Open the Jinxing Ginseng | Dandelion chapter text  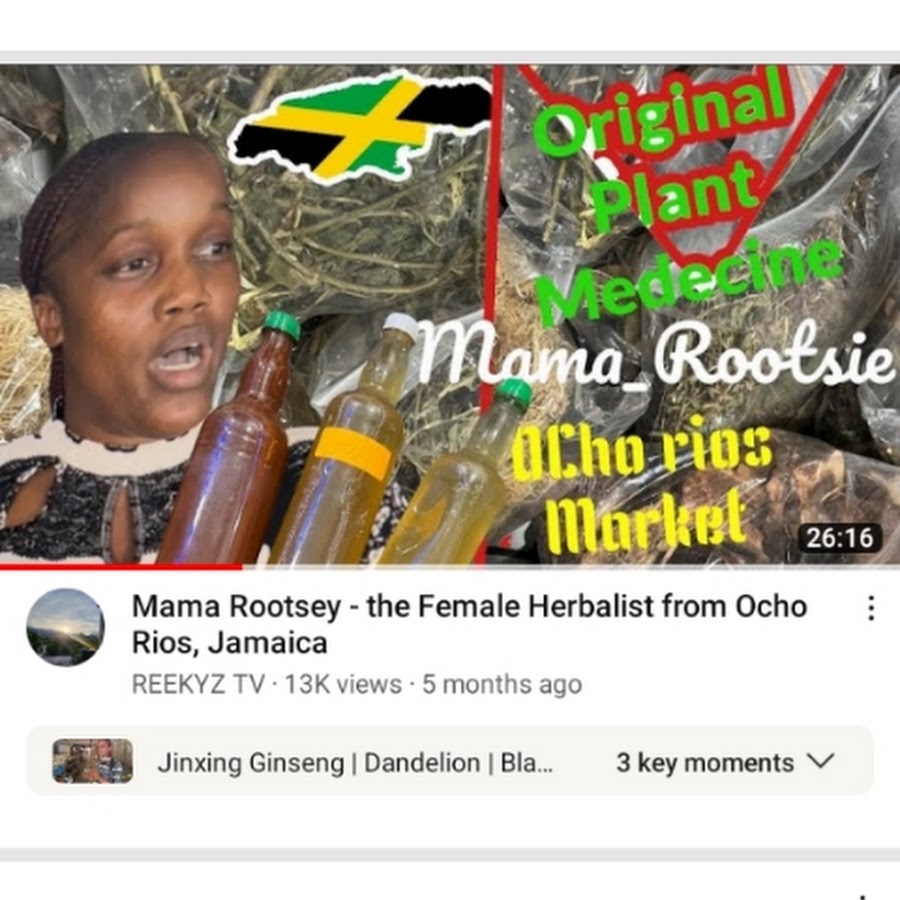[x=355, y=763]
